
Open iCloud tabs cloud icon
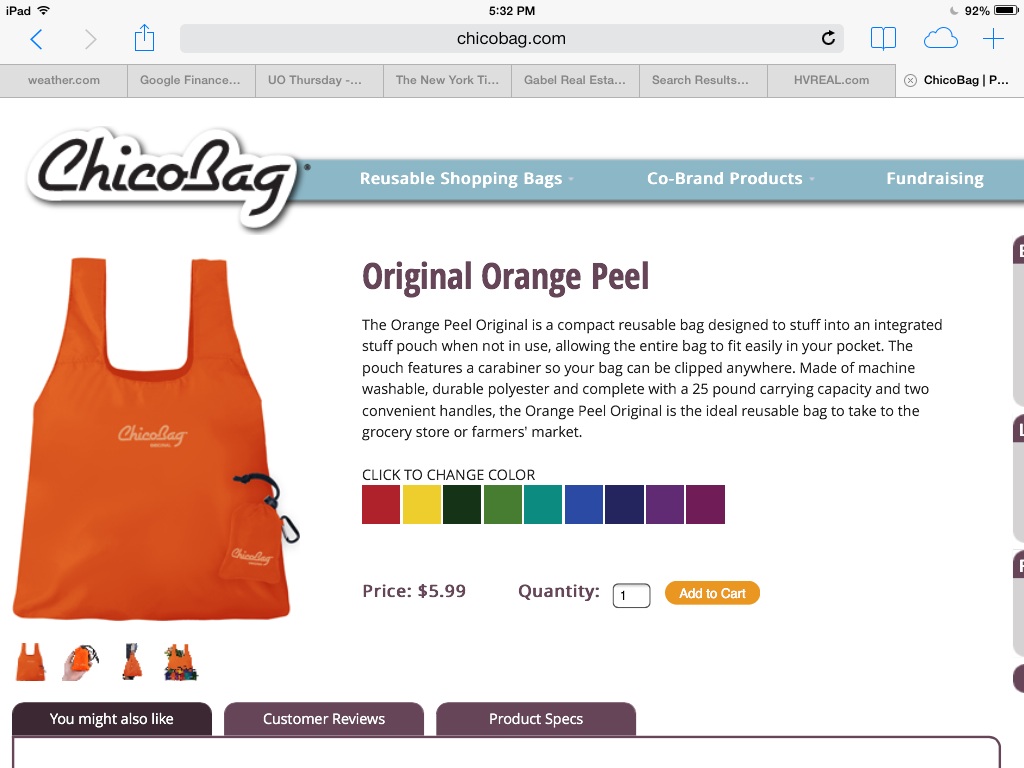pos(940,39)
